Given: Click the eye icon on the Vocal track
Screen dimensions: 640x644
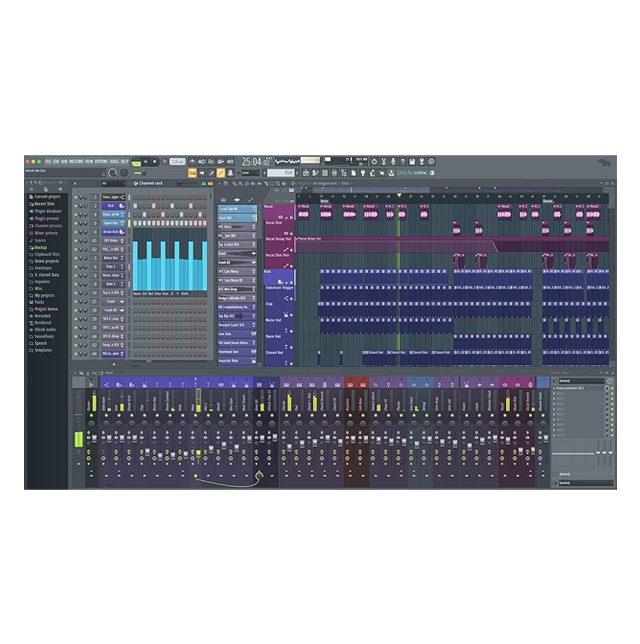Looking at the screenshot, I should click(281, 217).
